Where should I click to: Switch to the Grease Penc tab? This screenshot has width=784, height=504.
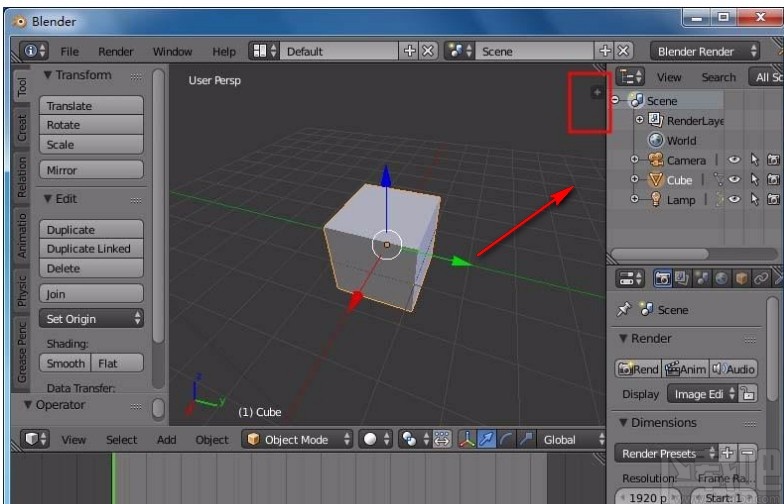tap(22, 352)
